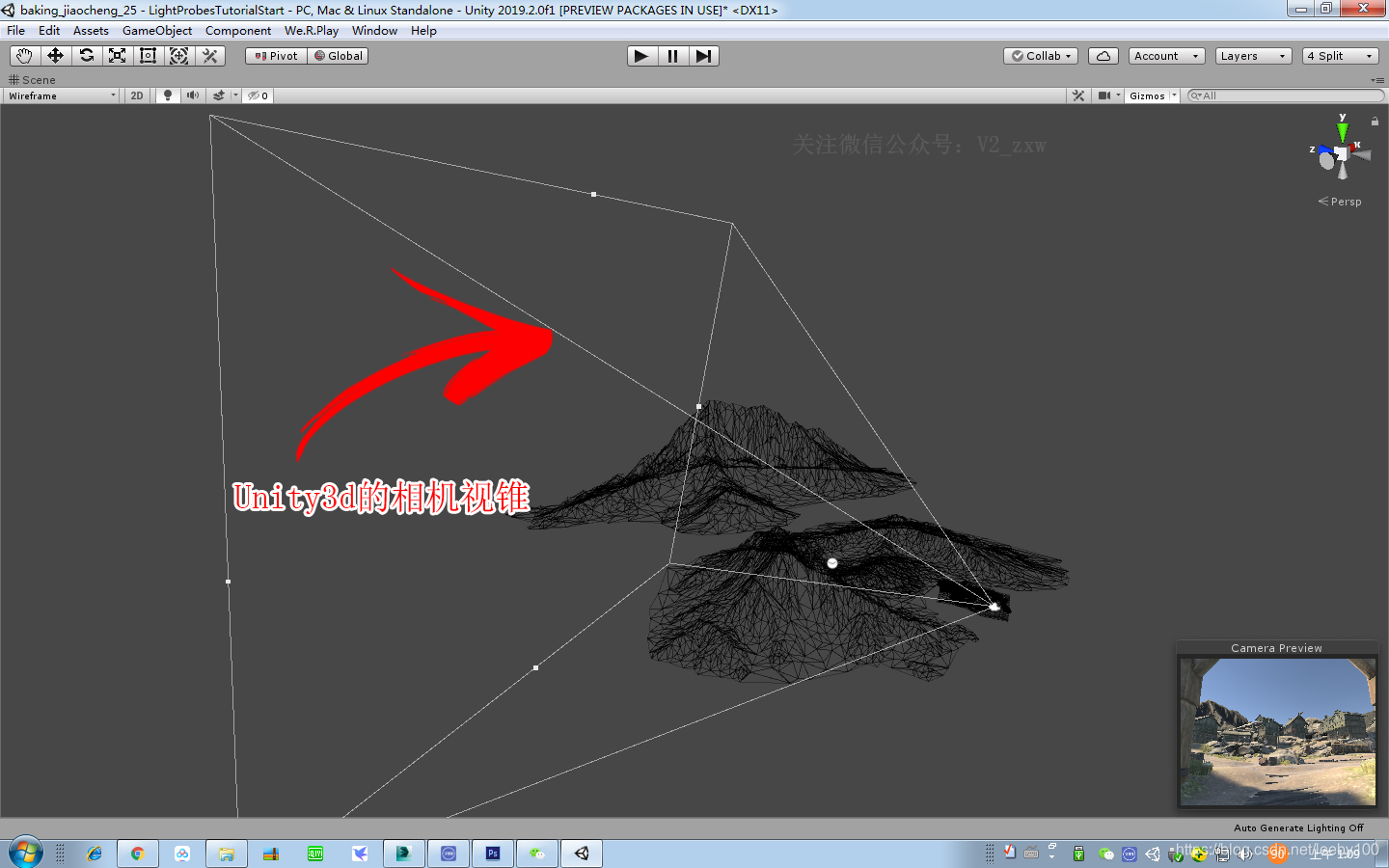Open the File menu
This screenshot has height=868, width=1389.
(16, 31)
